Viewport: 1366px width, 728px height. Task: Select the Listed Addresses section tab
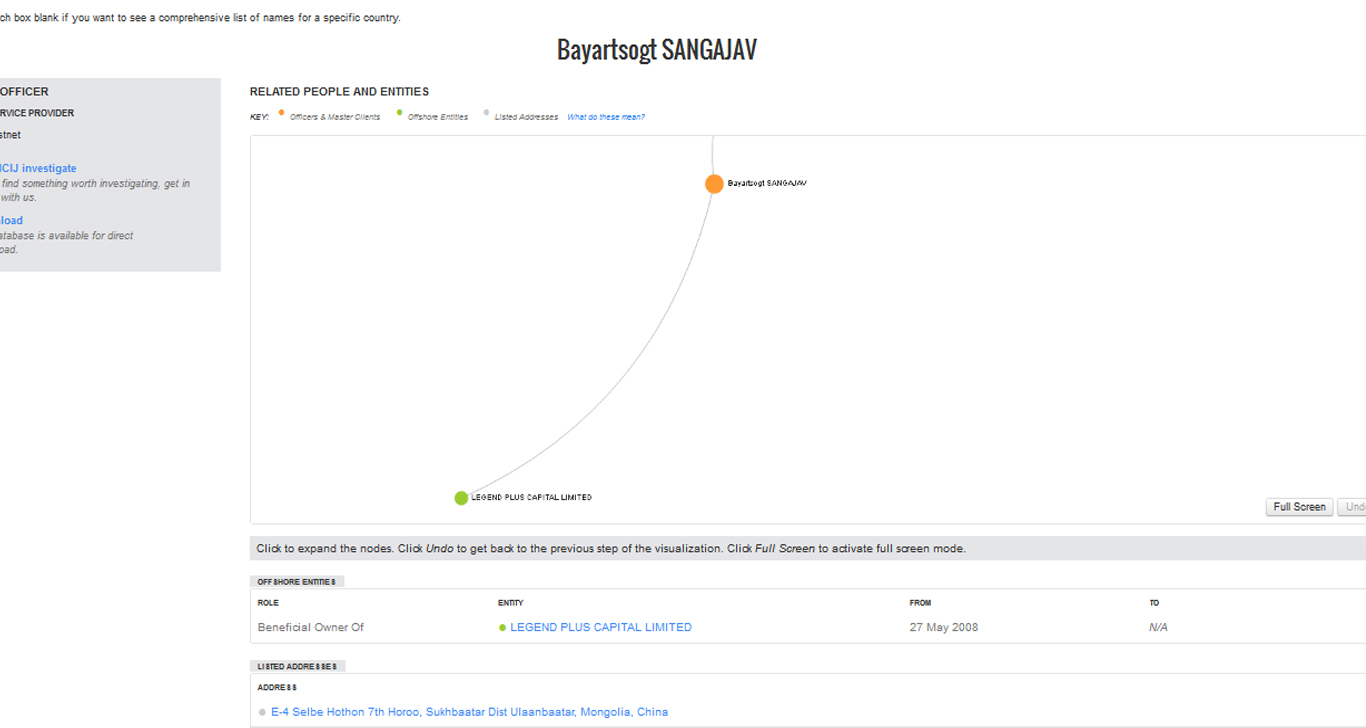coord(297,667)
